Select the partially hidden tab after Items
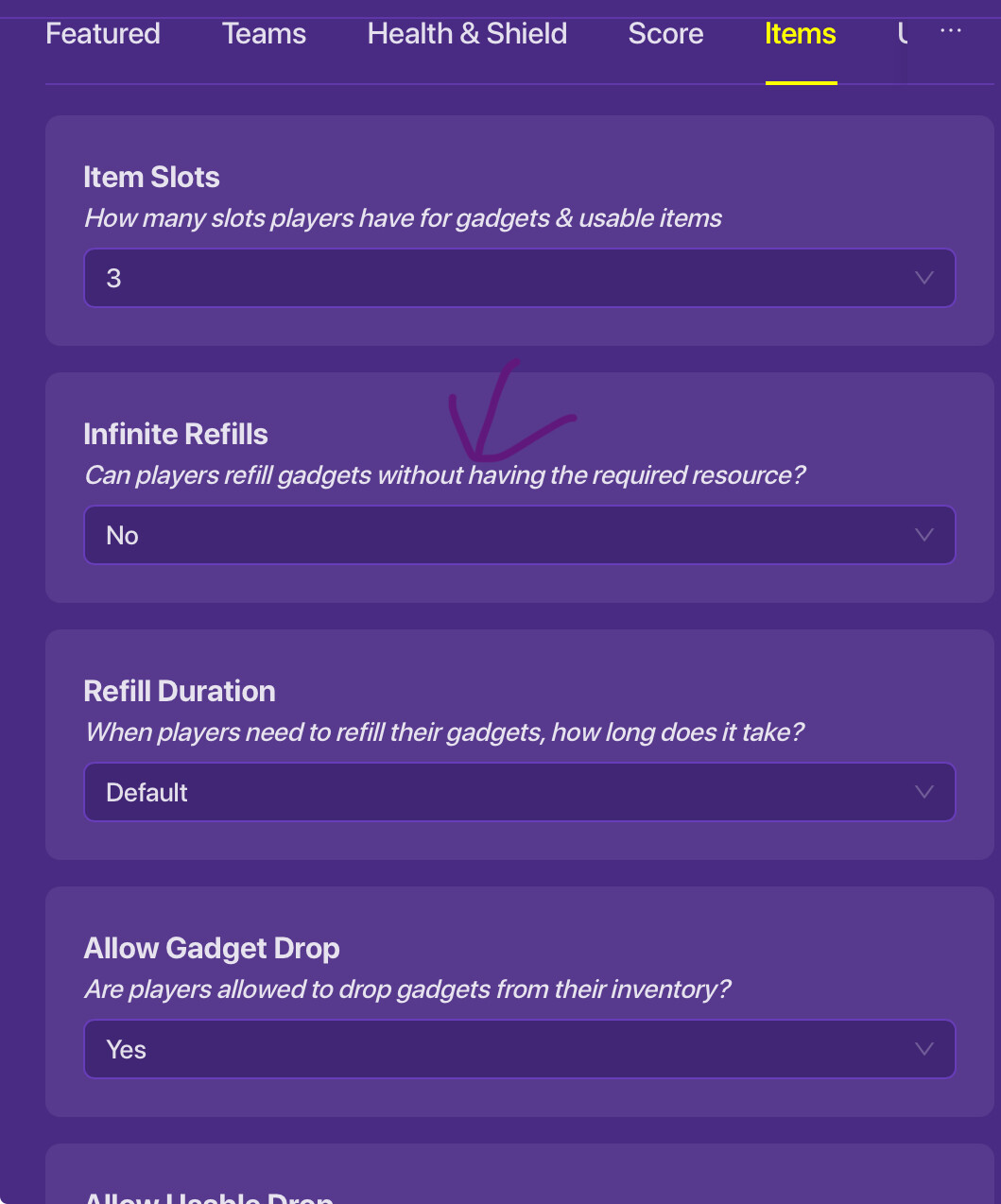Image resolution: width=1001 pixels, height=1204 pixels. [x=903, y=34]
